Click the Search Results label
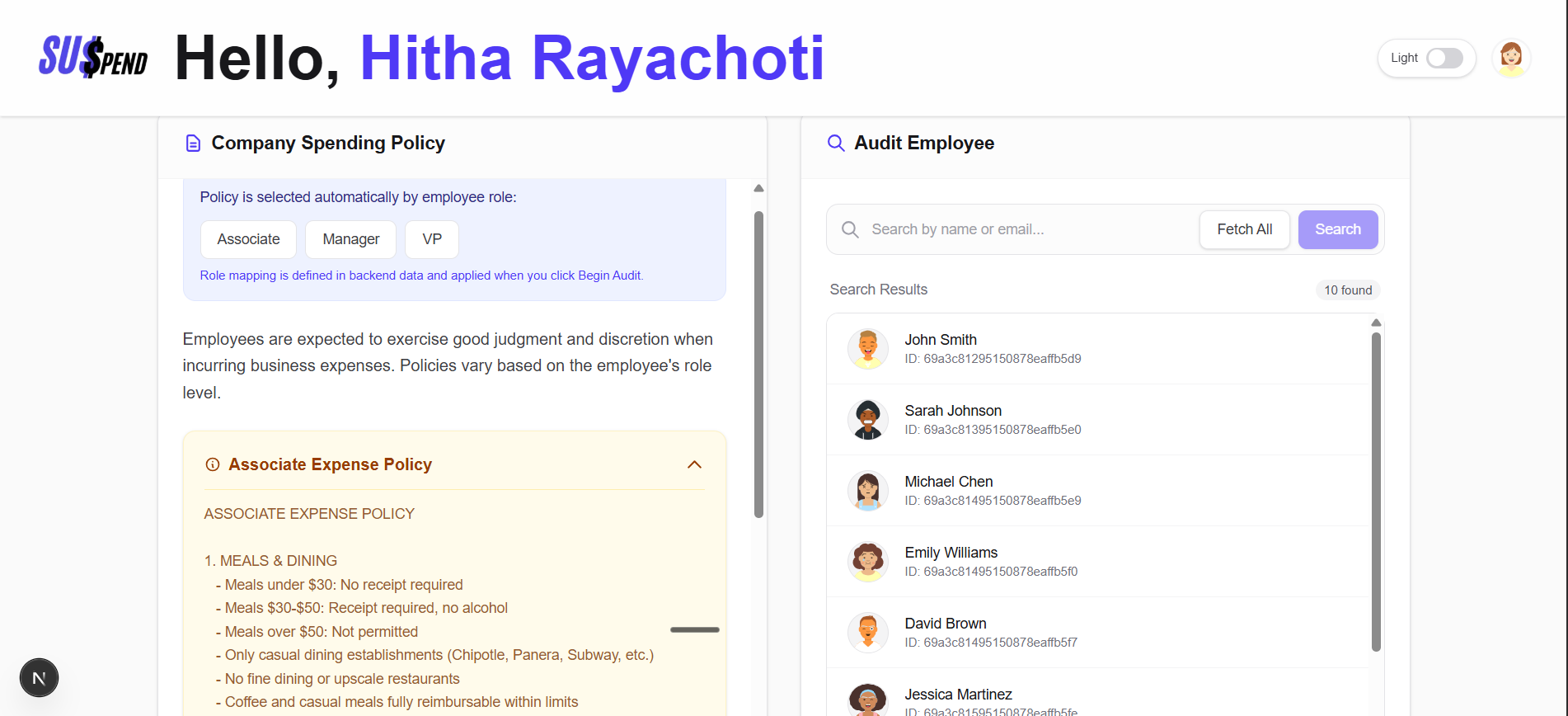This screenshot has width=1568, height=716. point(879,290)
